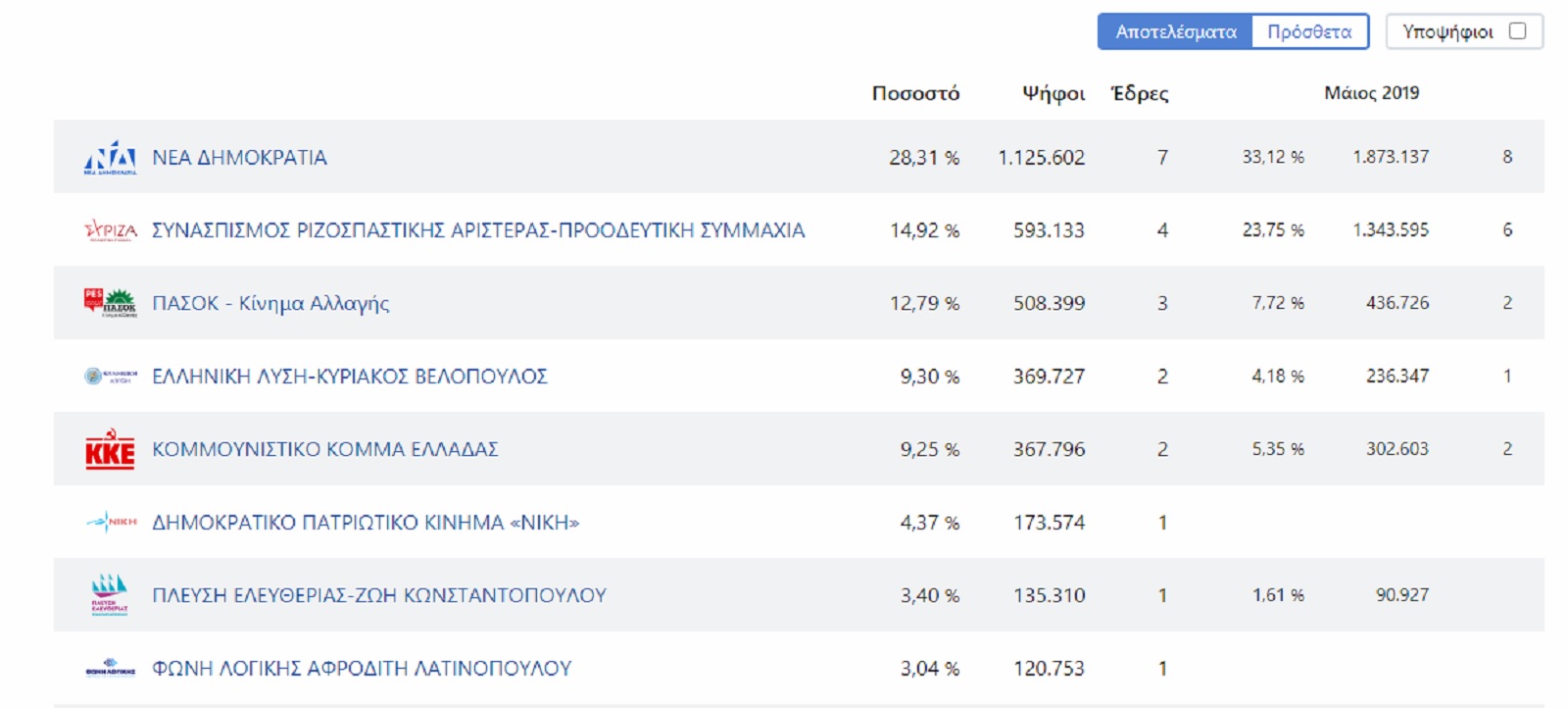Select the 302.603 2019 votes
1568x708 pixels.
tap(1397, 448)
